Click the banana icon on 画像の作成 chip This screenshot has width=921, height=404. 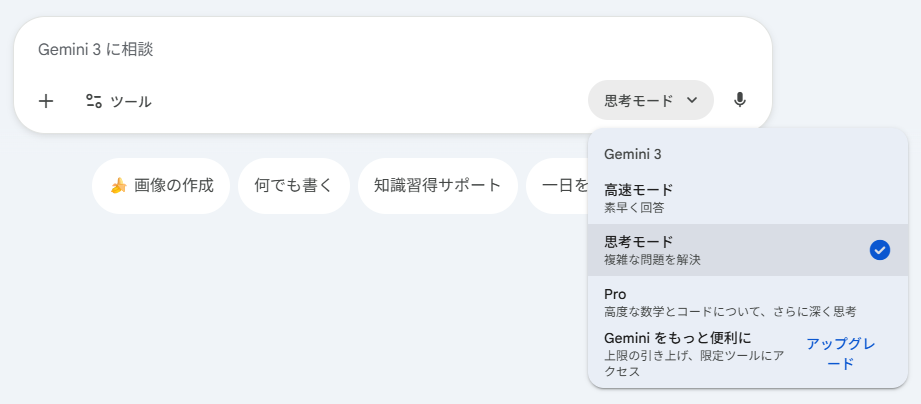pos(118,186)
